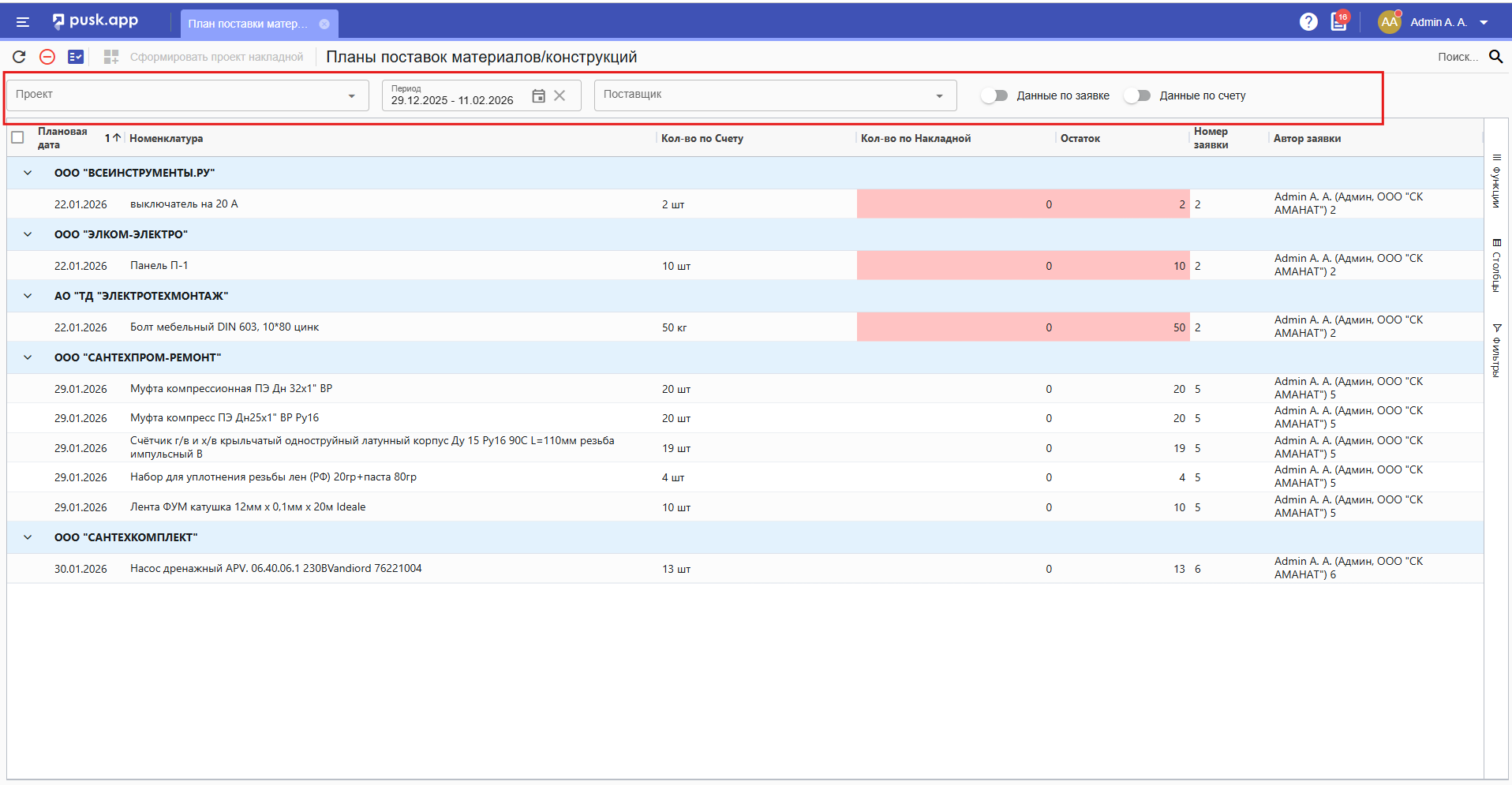This screenshot has height=785, width=1512.
Task: Open the Поставщик dropdown
Action: tap(939, 96)
